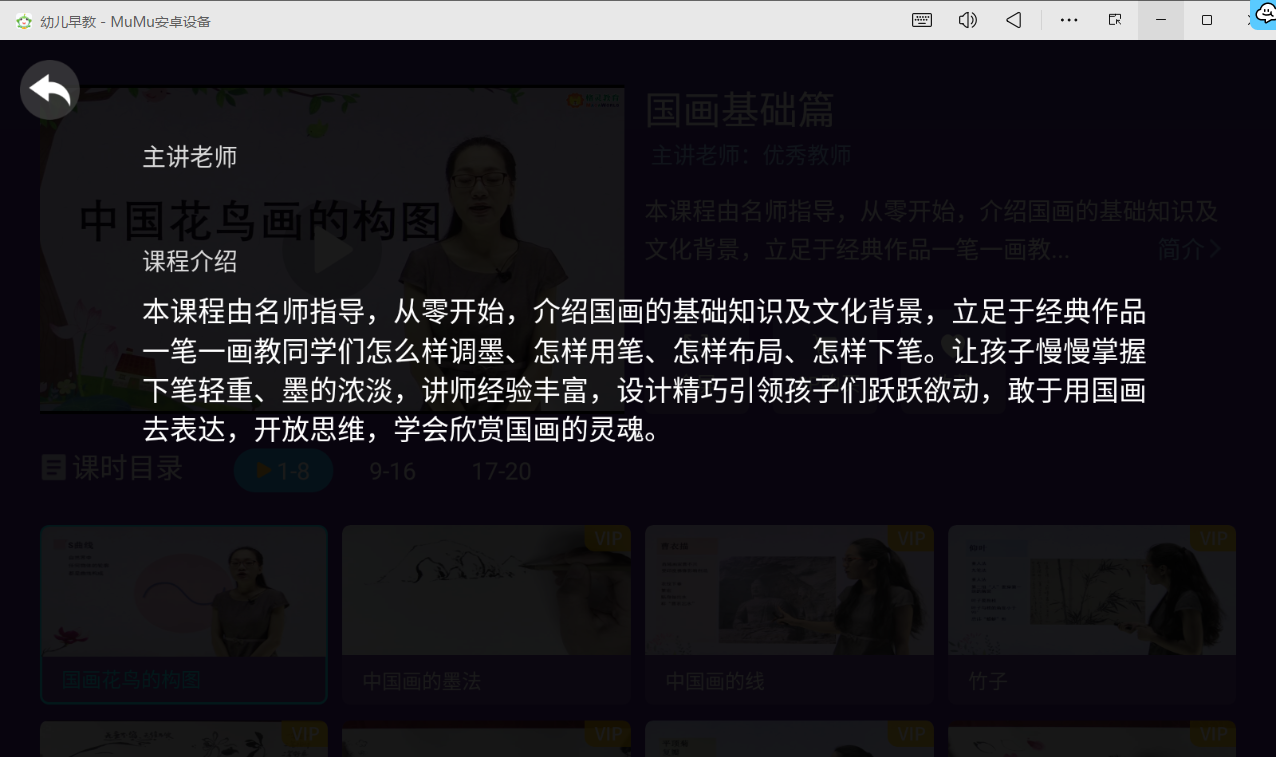Click the 主讲老师：优秀教师 line
1276x757 pixels.
click(751, 156)
